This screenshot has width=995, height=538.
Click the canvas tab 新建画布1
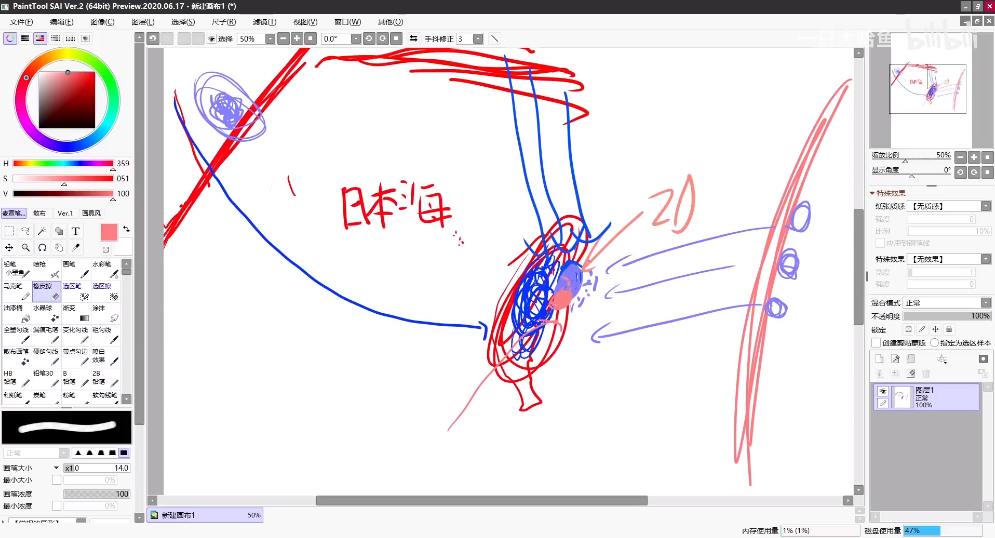205,515
